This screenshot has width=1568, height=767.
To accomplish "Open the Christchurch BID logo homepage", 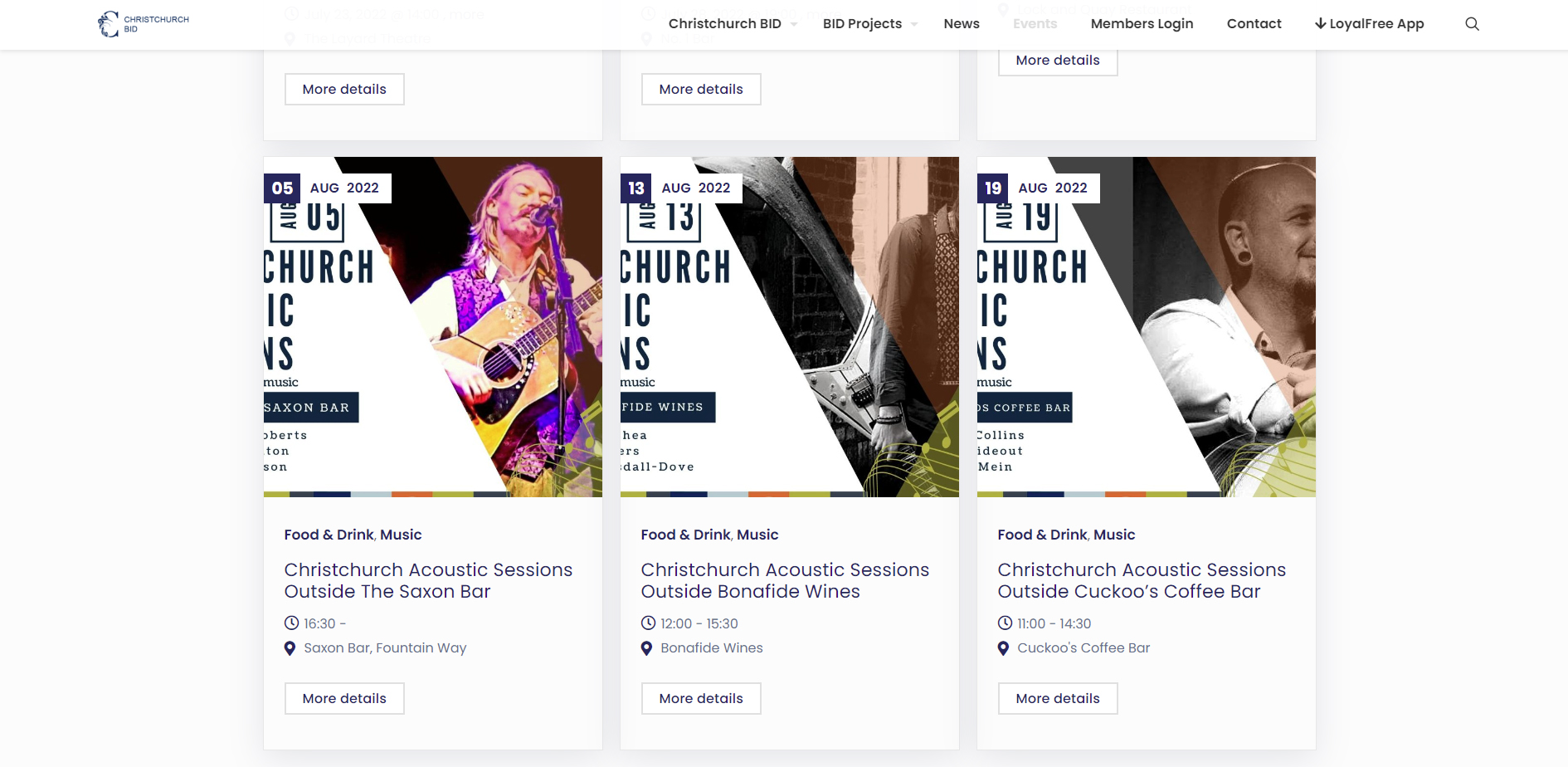I will click(143, 24).
